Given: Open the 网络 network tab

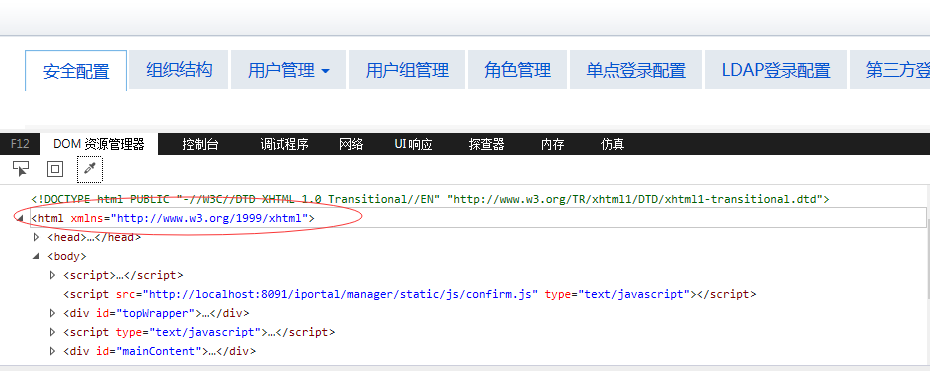Looking at the screenshot, I should (x=351, y=144).
